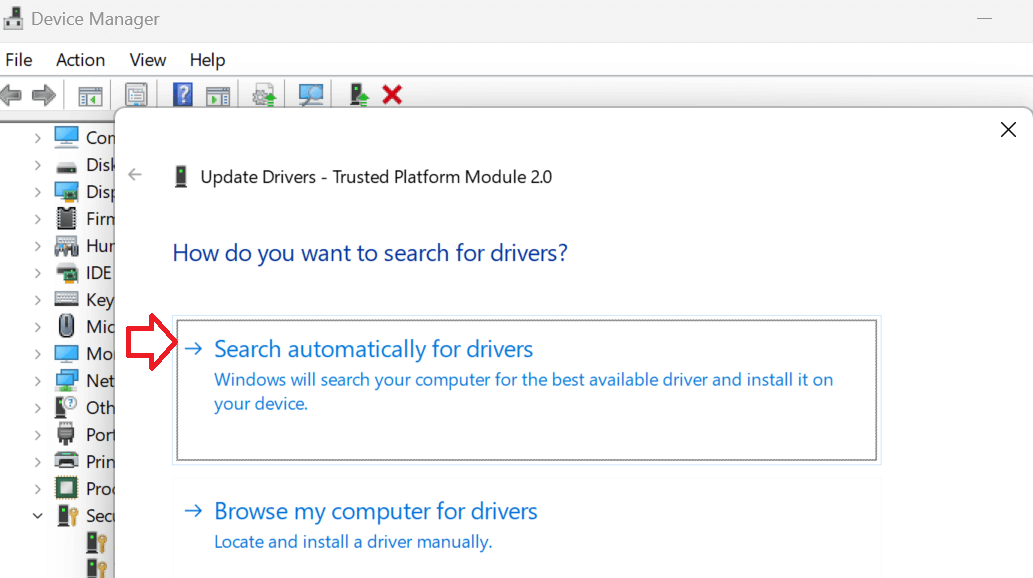Open the Properties toolbar icon
The image size is (1033, 578).
tap(136, 96)
